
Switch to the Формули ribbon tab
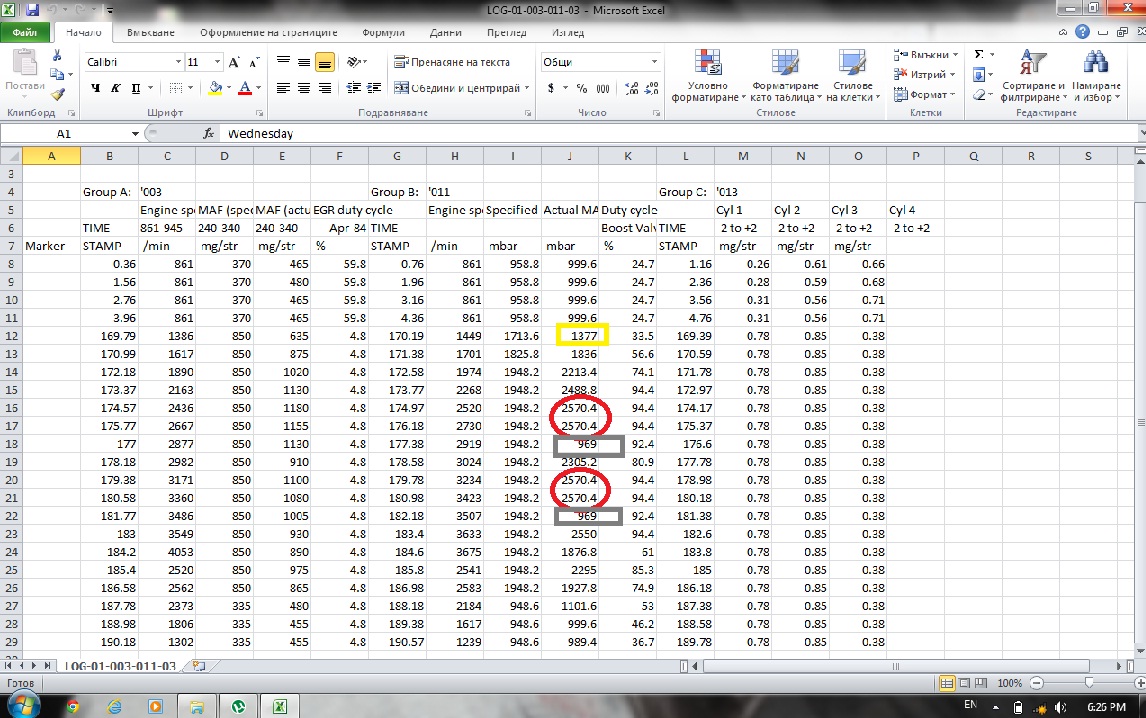tap(383, 32)
